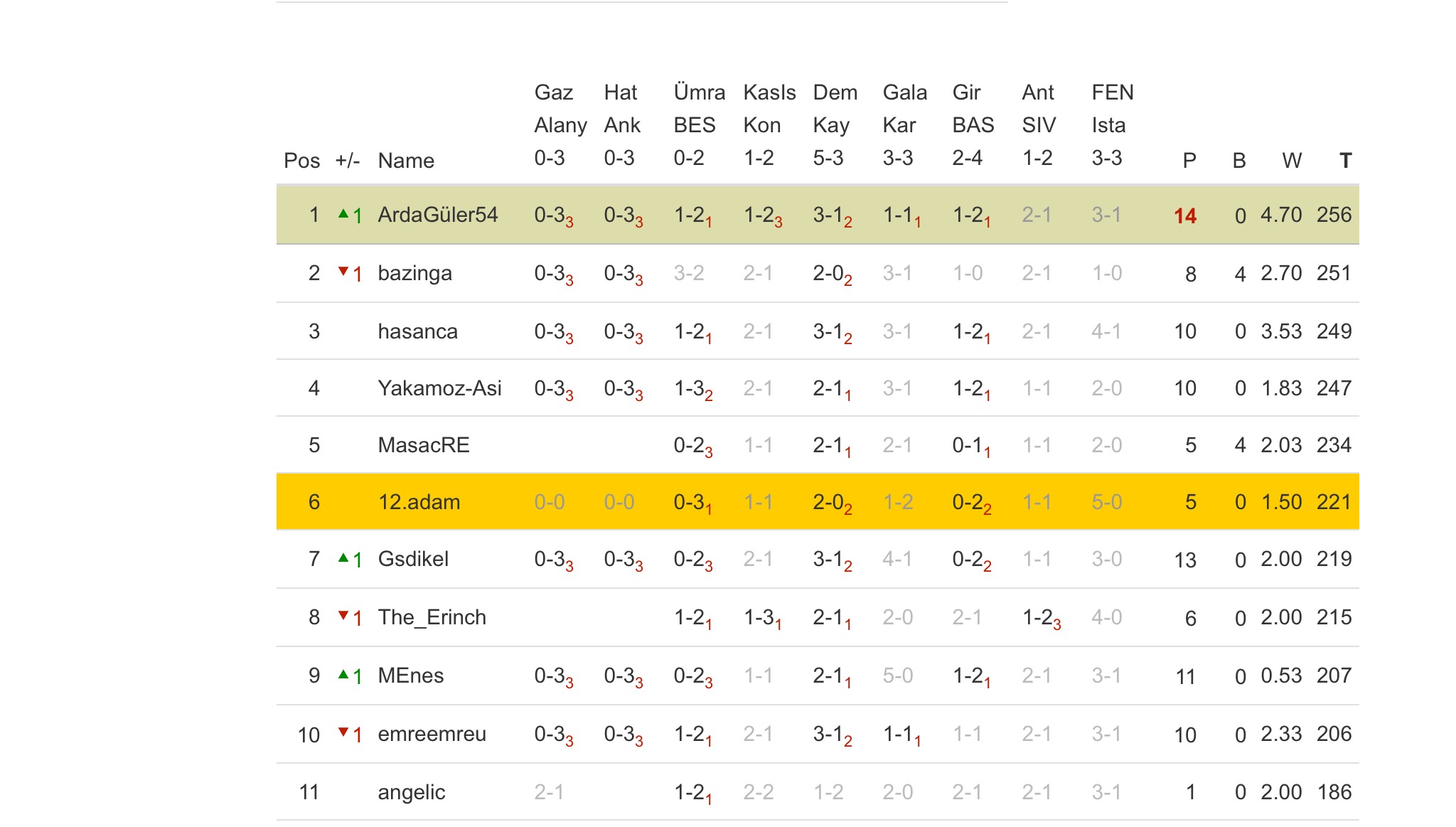Open the hasanca player profile

[x=417, y=331]
